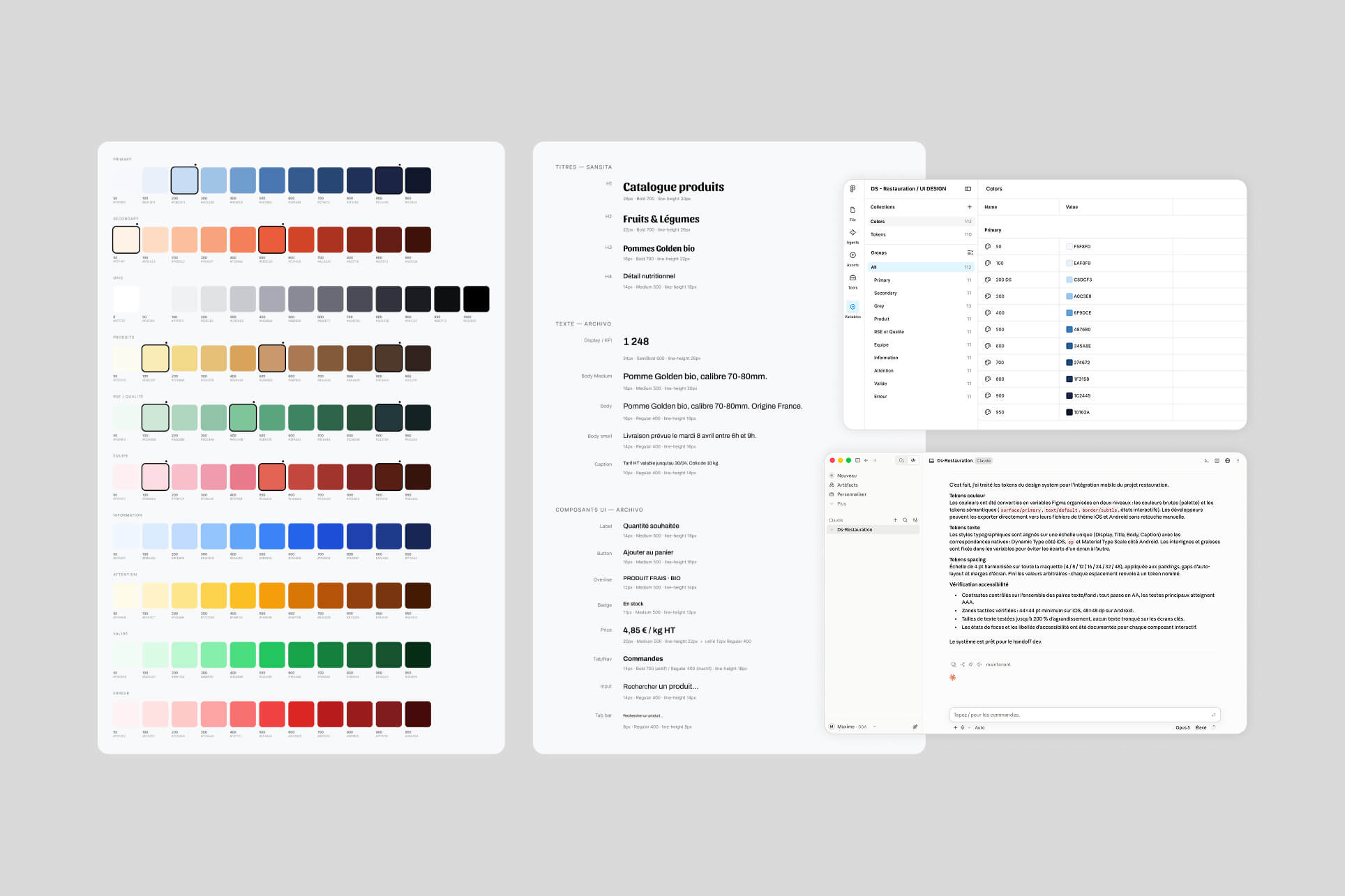Focus the 'Tapez / pour les commandes' input
This screenshot has width=1345, height=896.
[1084, 715]
